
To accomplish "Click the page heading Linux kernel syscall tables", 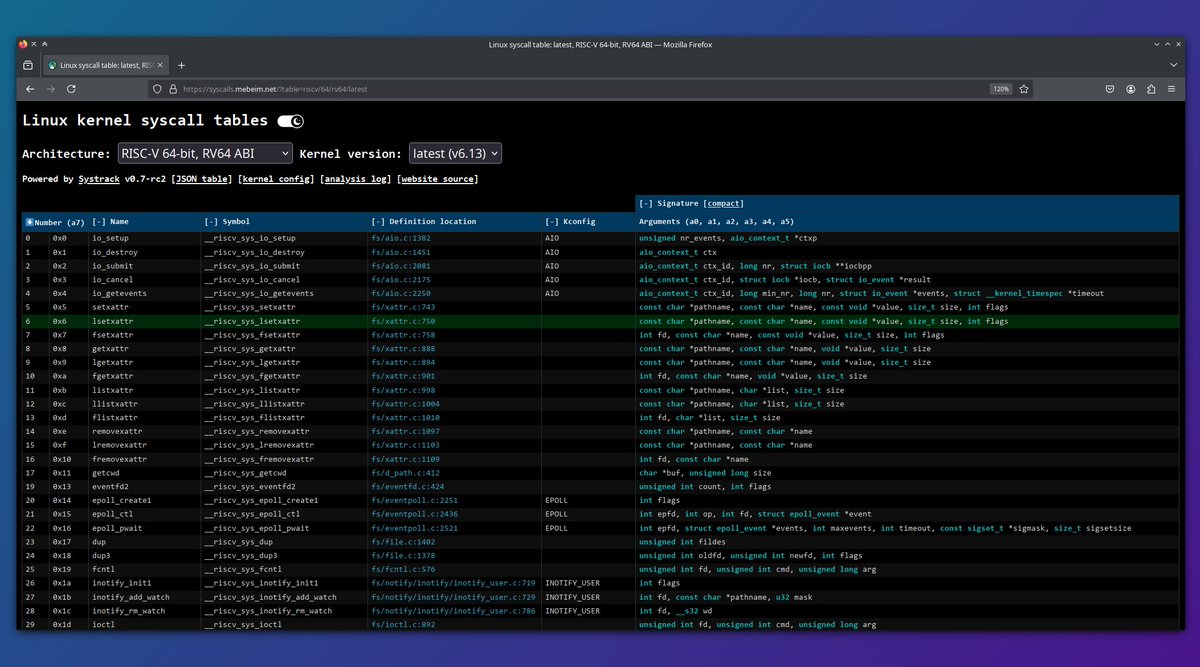I will tap(145, 120).
